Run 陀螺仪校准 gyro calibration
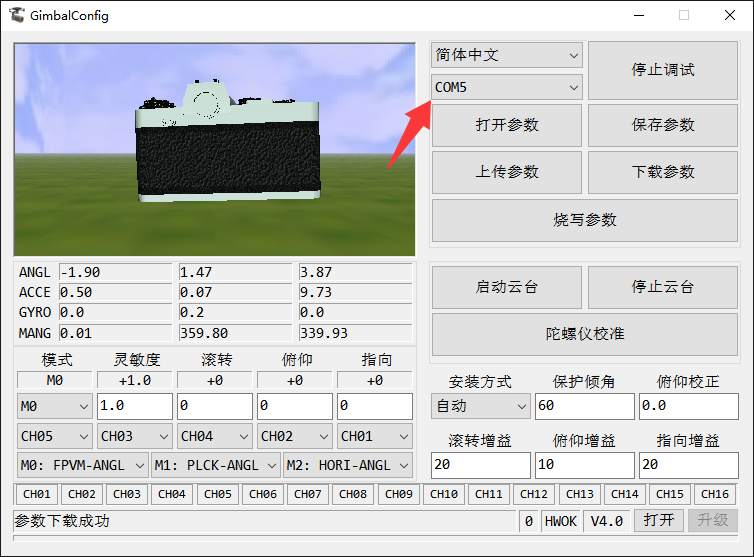 tap(585, 334)
